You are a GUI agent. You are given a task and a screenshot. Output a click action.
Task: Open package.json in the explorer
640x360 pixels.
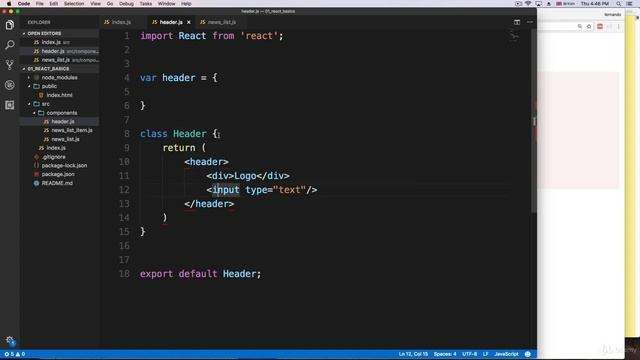click(x=58, y=174)
